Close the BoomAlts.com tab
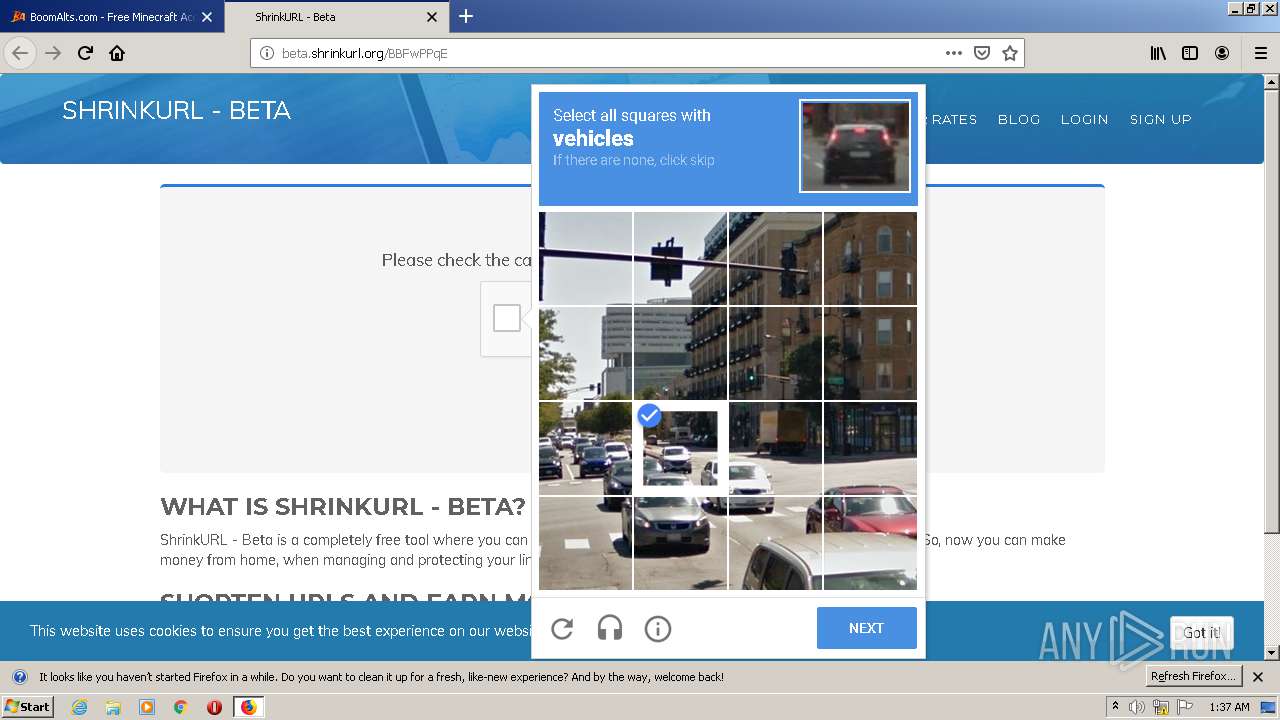 pos(207,17)
